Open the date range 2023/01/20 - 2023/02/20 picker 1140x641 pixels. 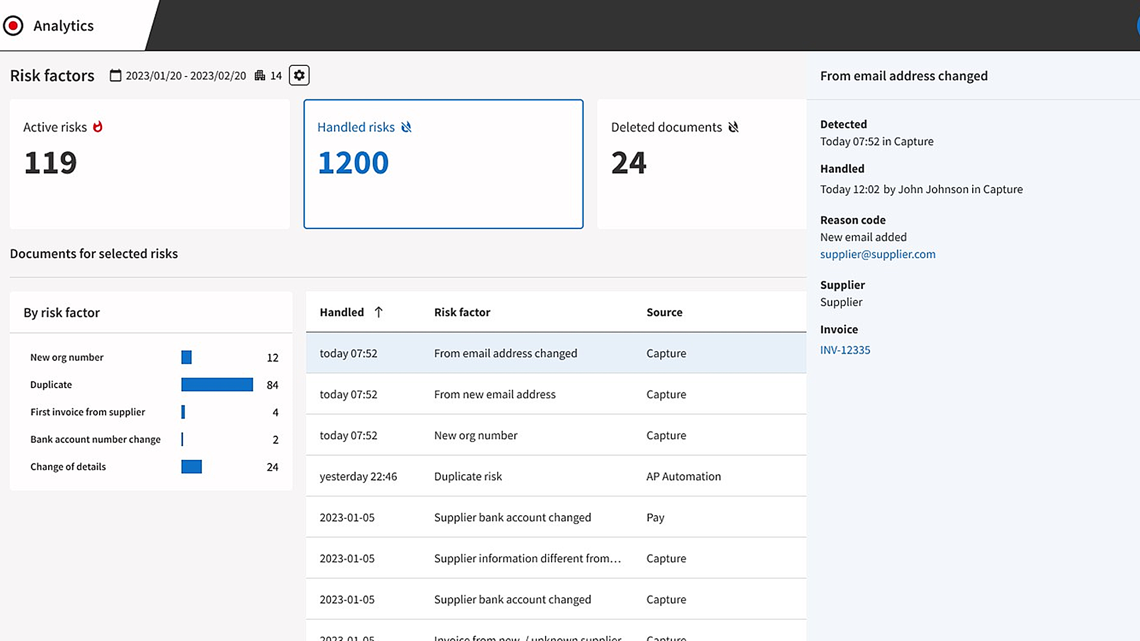[185, 76]
